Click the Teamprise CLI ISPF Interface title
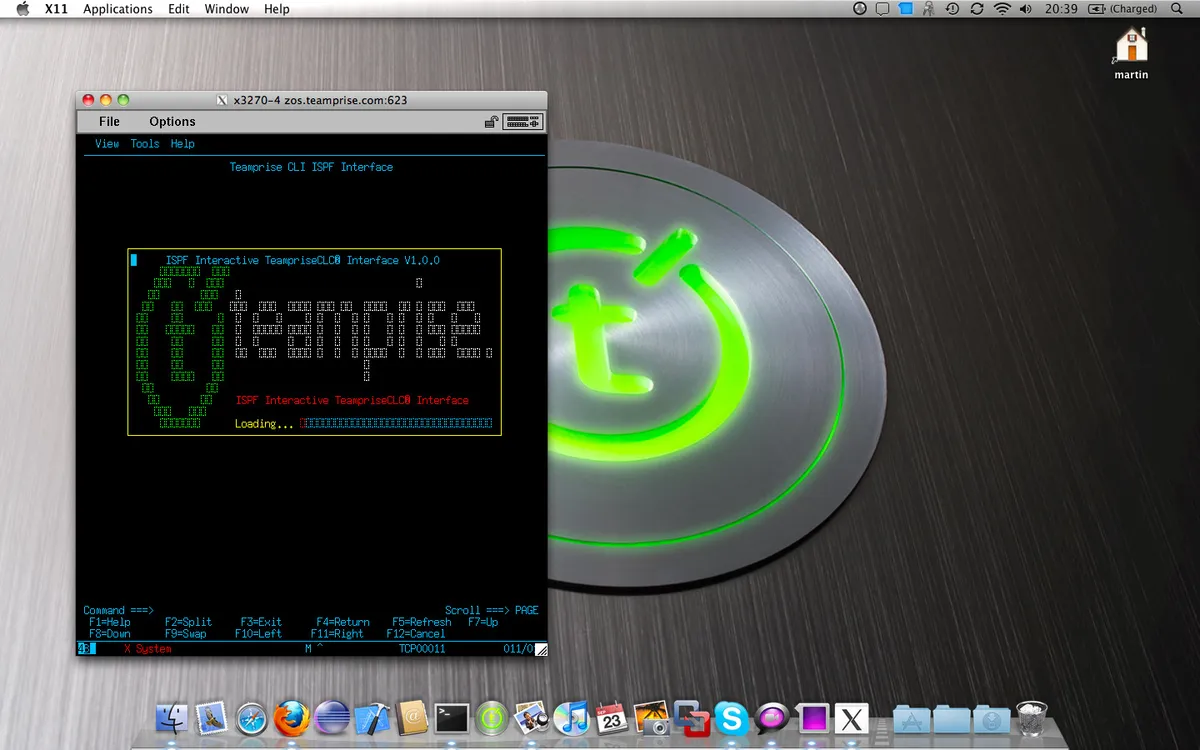Image resolution: width=1200 pixels, height=750 pixels. 311,167
